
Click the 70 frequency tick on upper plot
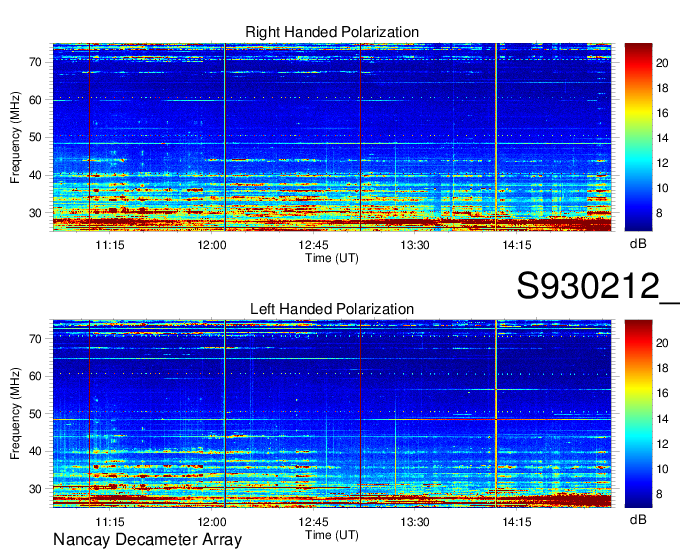point(35,62)
